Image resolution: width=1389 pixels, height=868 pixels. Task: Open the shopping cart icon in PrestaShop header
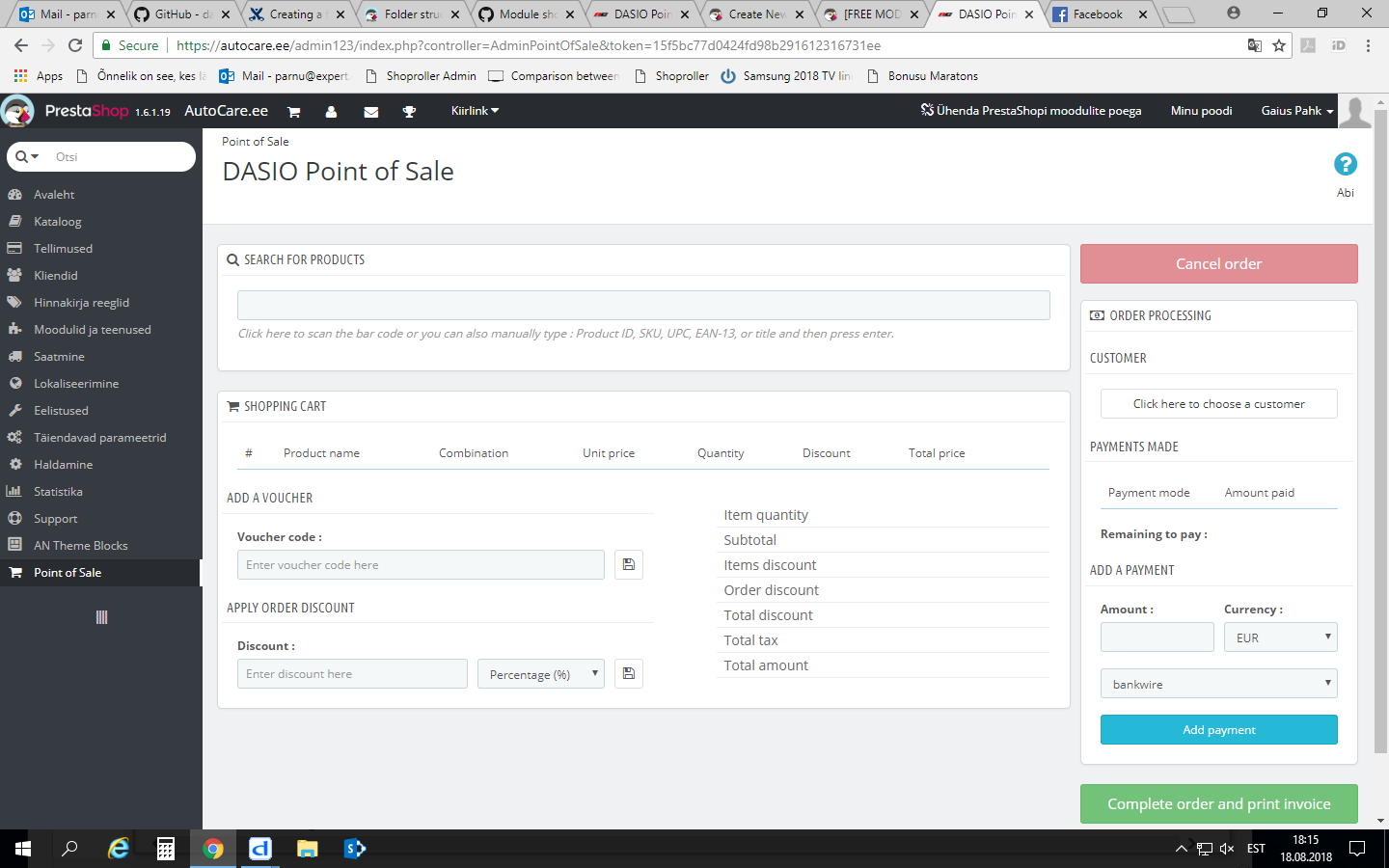click(x=294, y=112)
